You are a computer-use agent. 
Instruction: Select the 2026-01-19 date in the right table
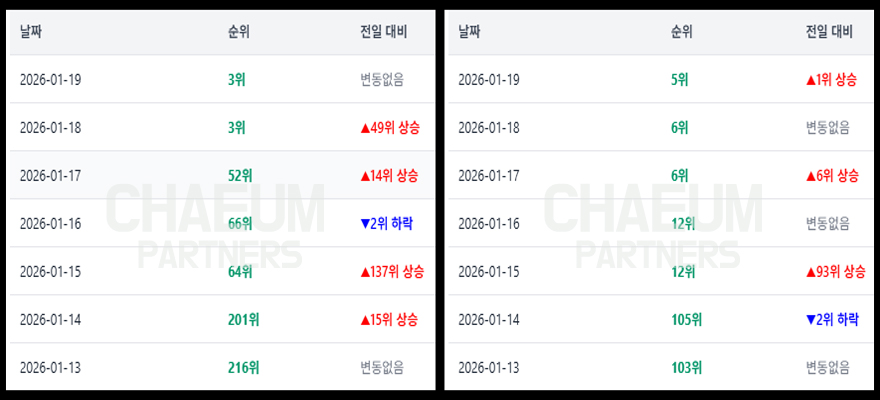pyautogui.click(x=488, y=79)
